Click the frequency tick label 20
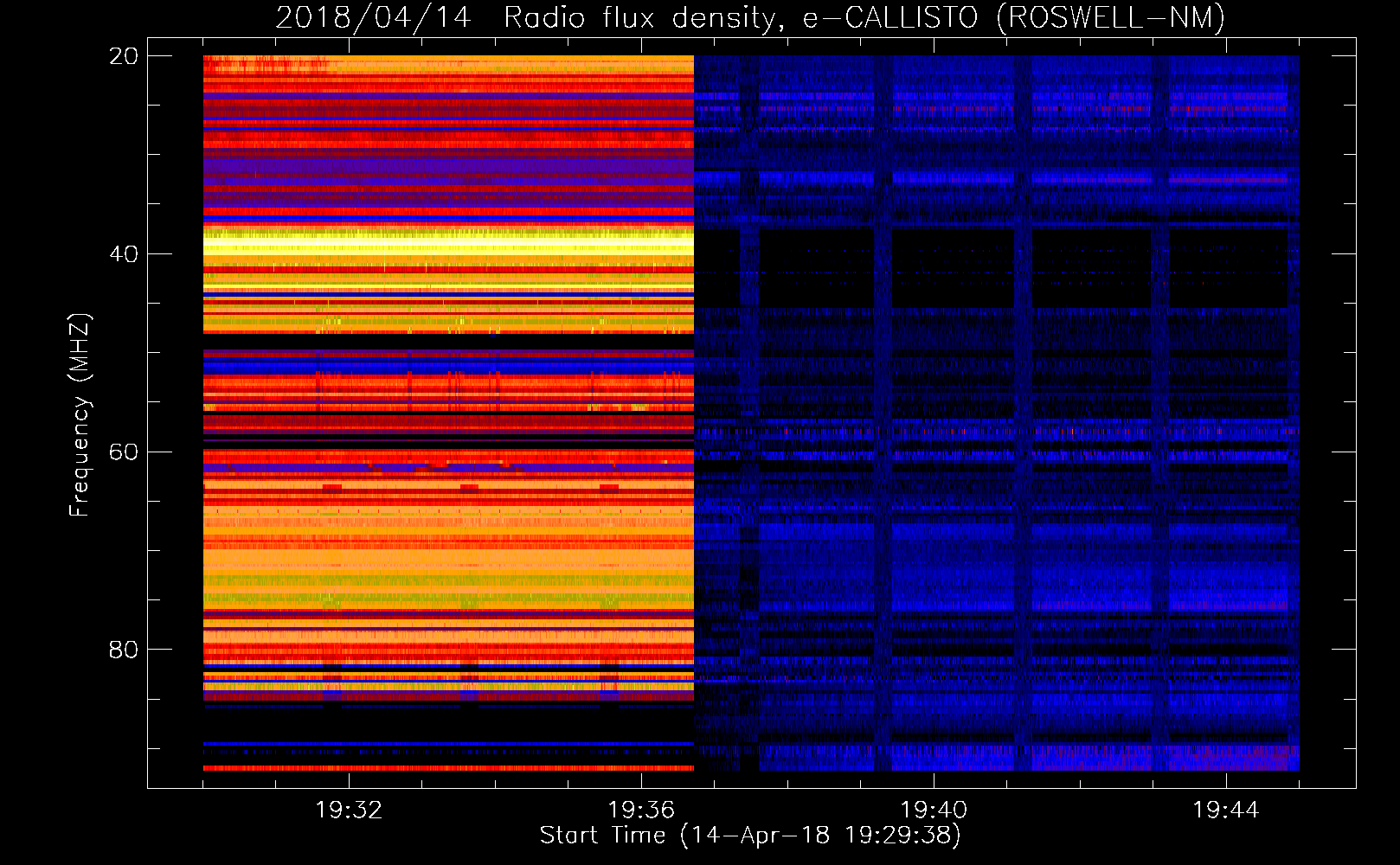Screen dimensions: 1400x865 [x=124, y=56]
